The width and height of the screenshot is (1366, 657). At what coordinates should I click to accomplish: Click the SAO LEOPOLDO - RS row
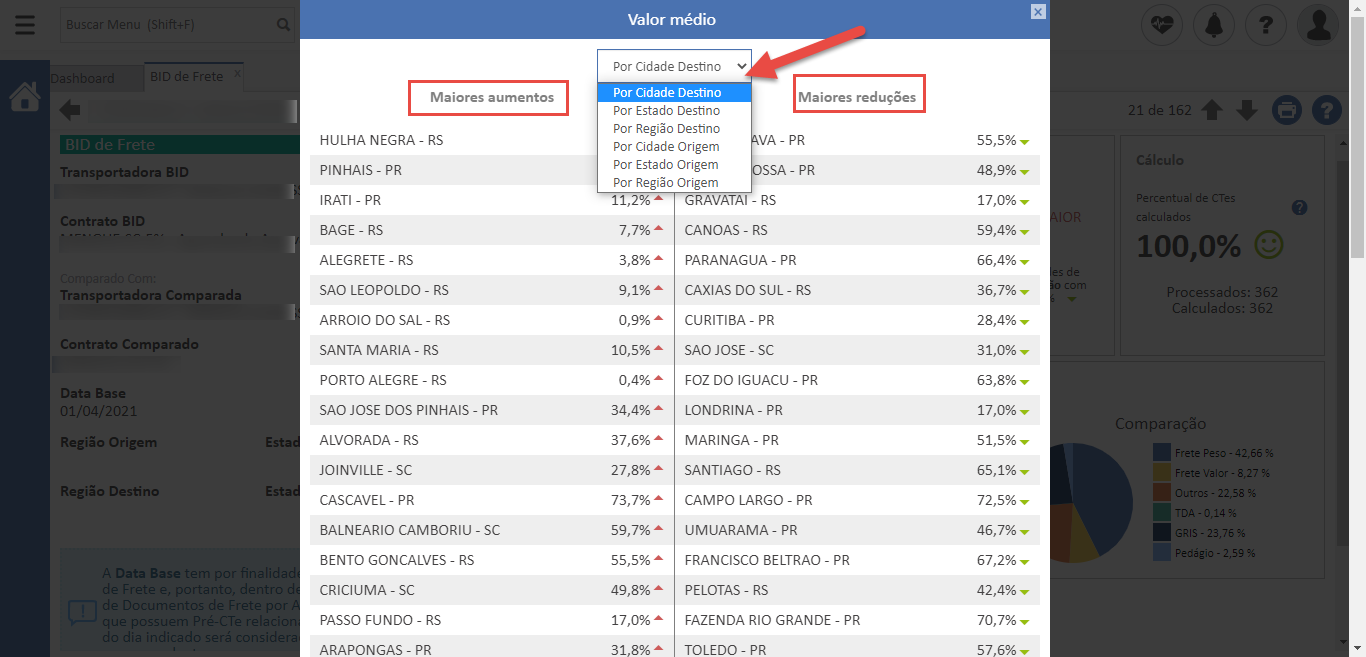pyautogui.click(x=492, y=290)
